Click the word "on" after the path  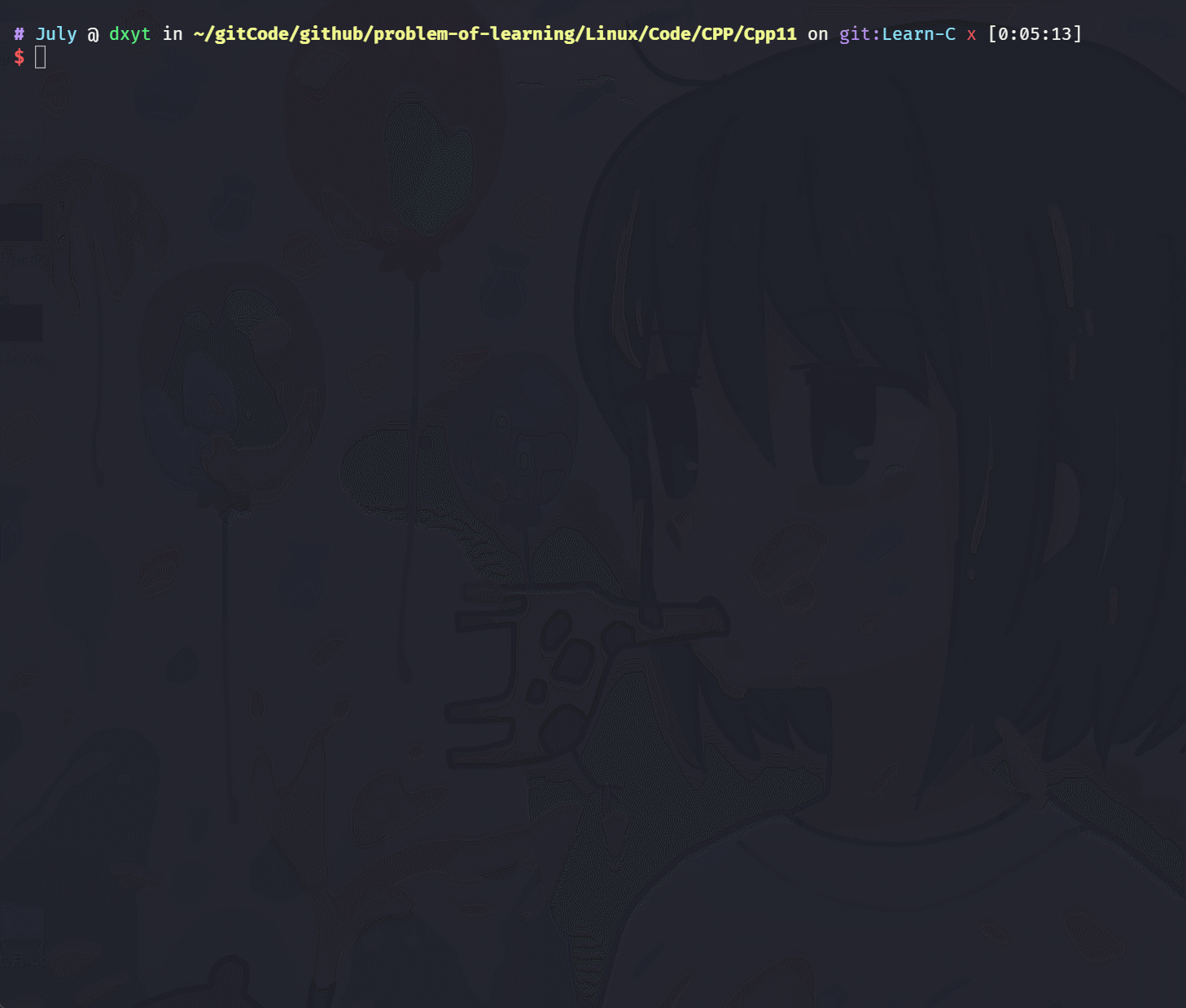coord(818,35)
